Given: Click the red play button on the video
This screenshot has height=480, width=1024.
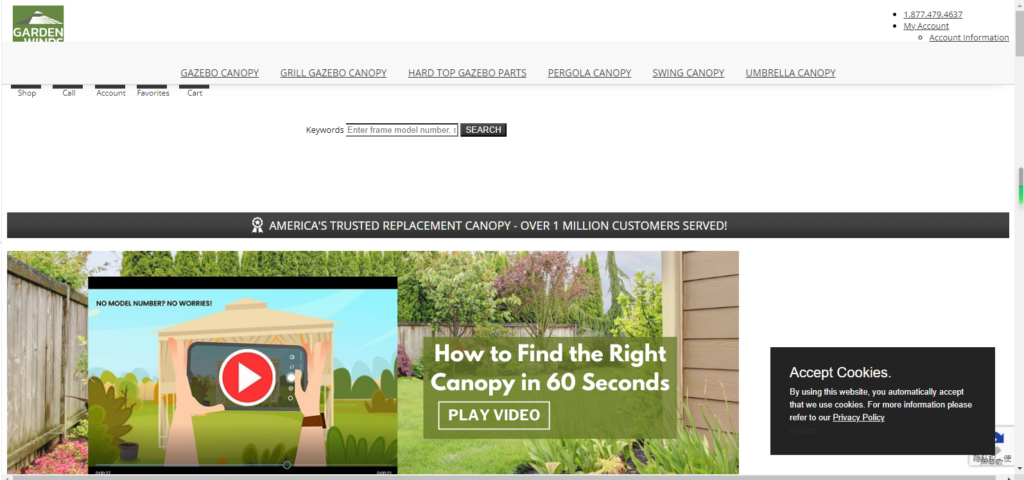Looking at the screenshot, I should 248,377.
